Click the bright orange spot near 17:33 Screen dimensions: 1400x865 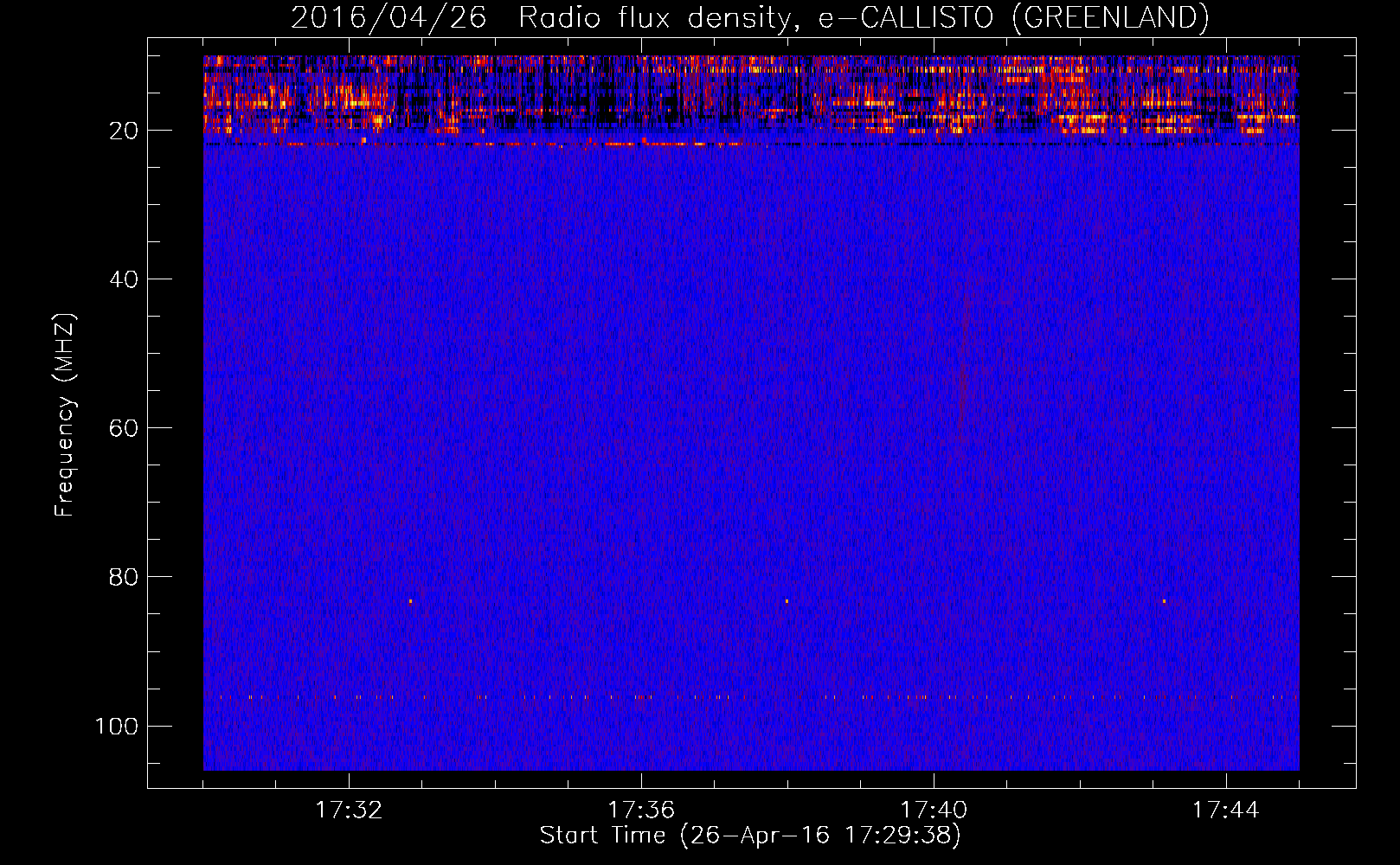(410, 601)
